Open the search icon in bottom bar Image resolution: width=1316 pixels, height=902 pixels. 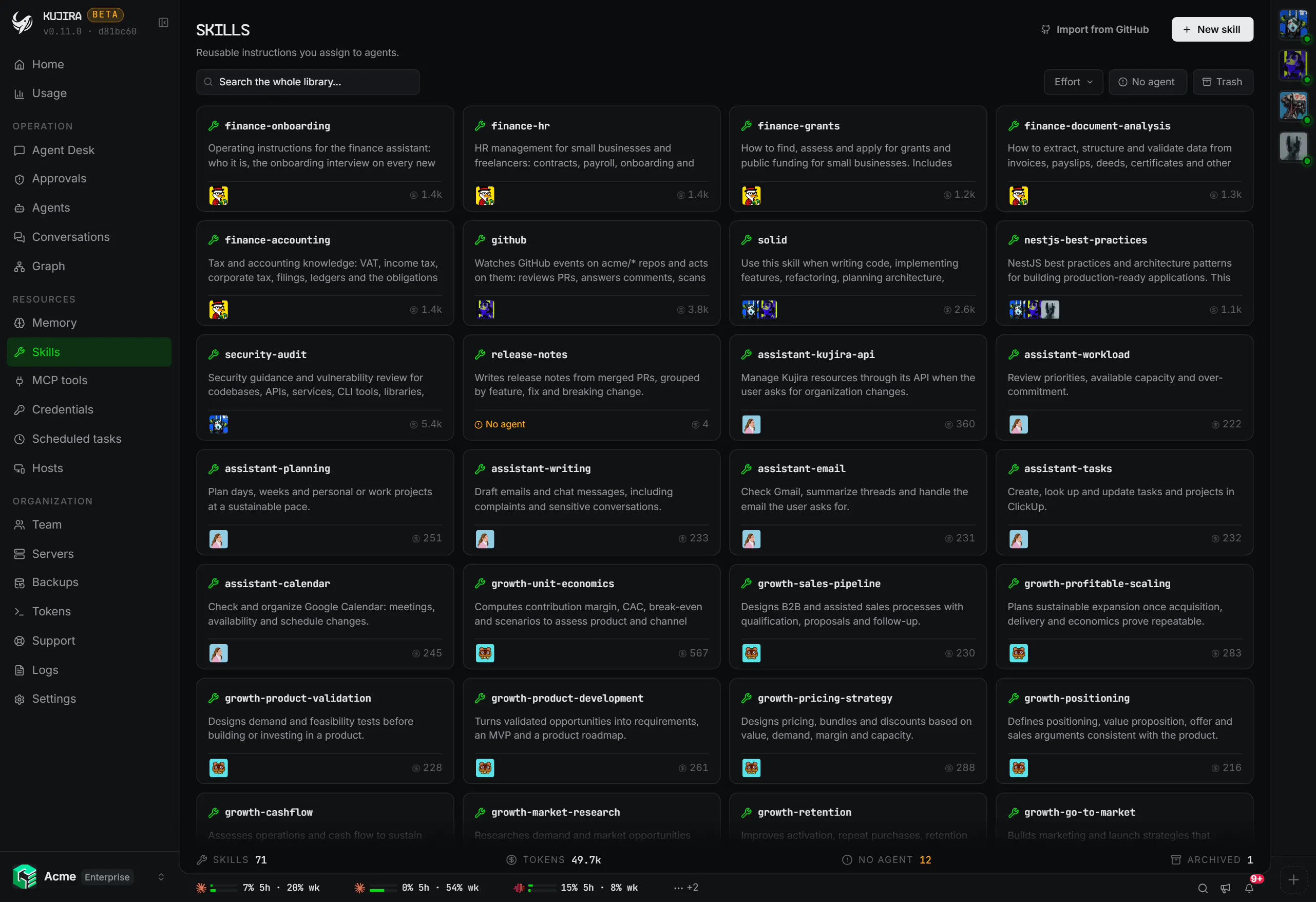1203,888
